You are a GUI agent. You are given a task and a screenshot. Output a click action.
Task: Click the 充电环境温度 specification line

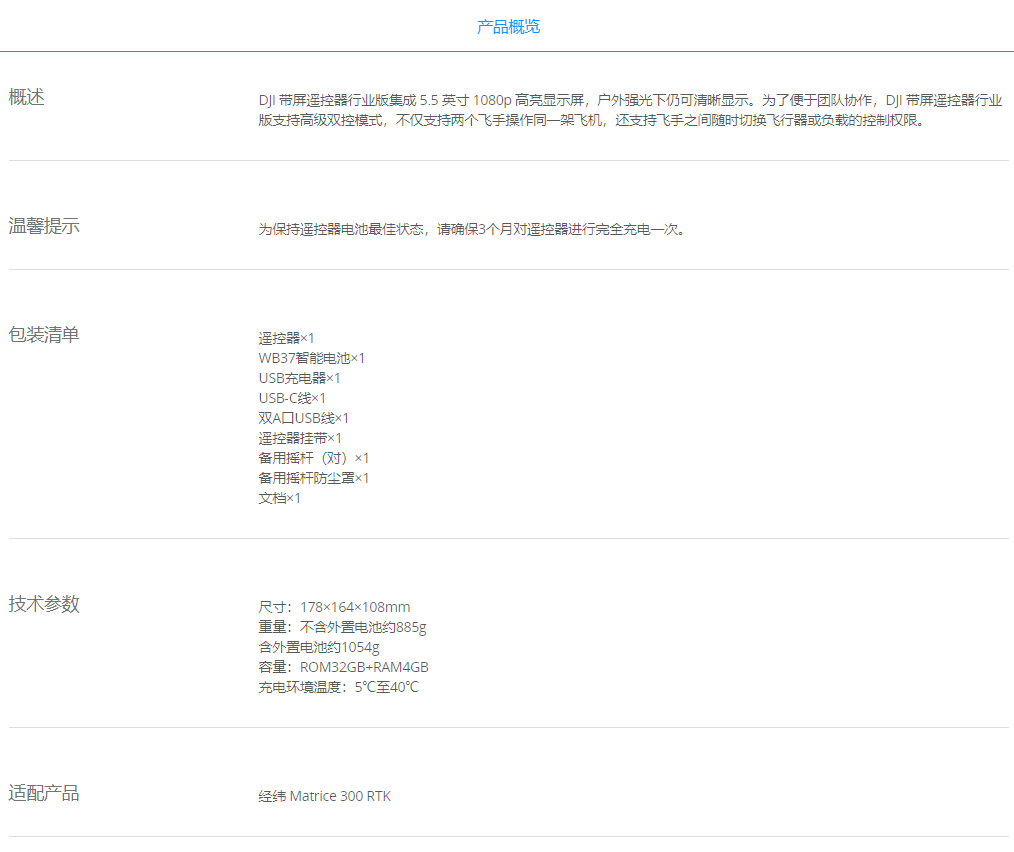click(x=338, y=687)
